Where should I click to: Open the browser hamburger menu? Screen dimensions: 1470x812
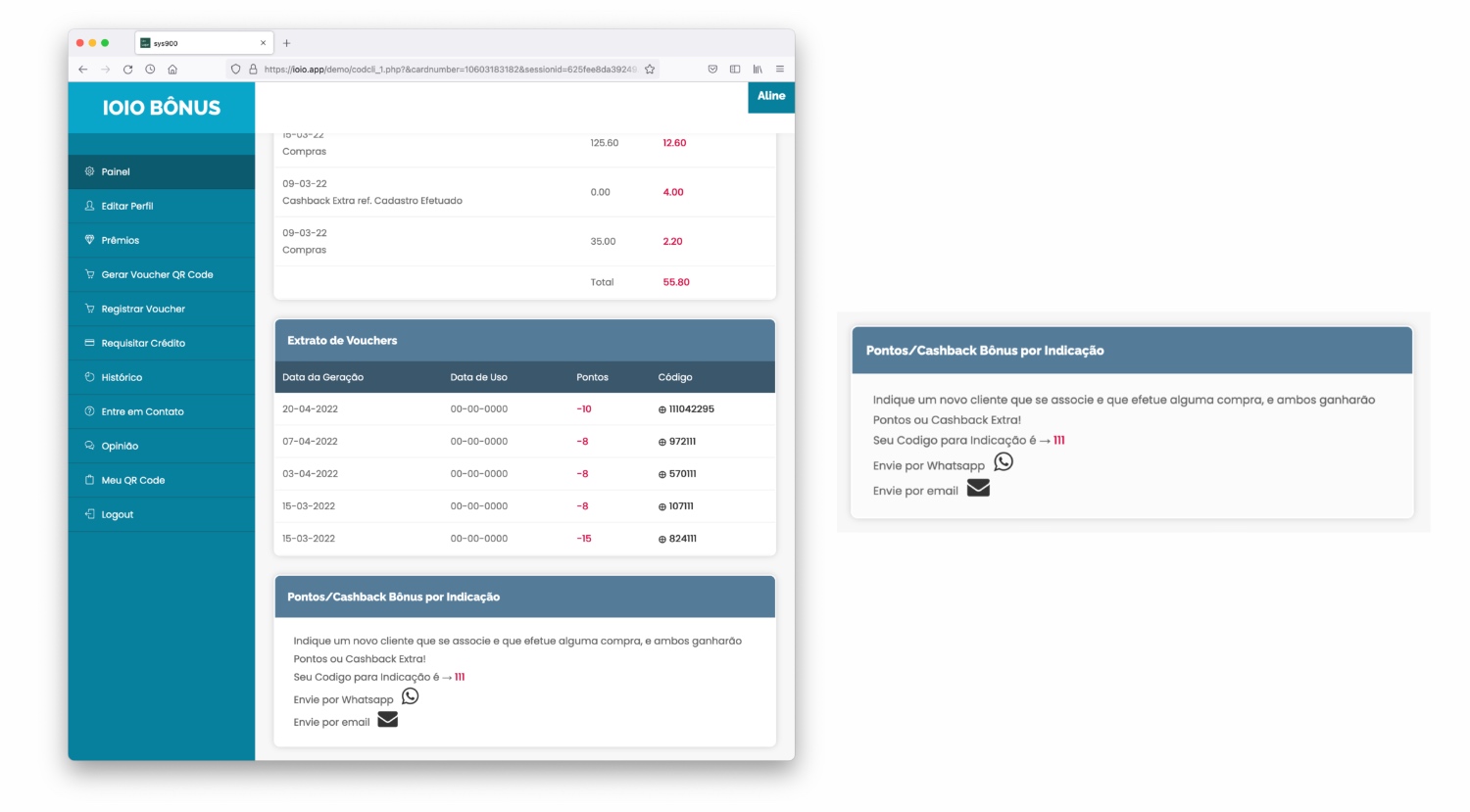[780, 70]
